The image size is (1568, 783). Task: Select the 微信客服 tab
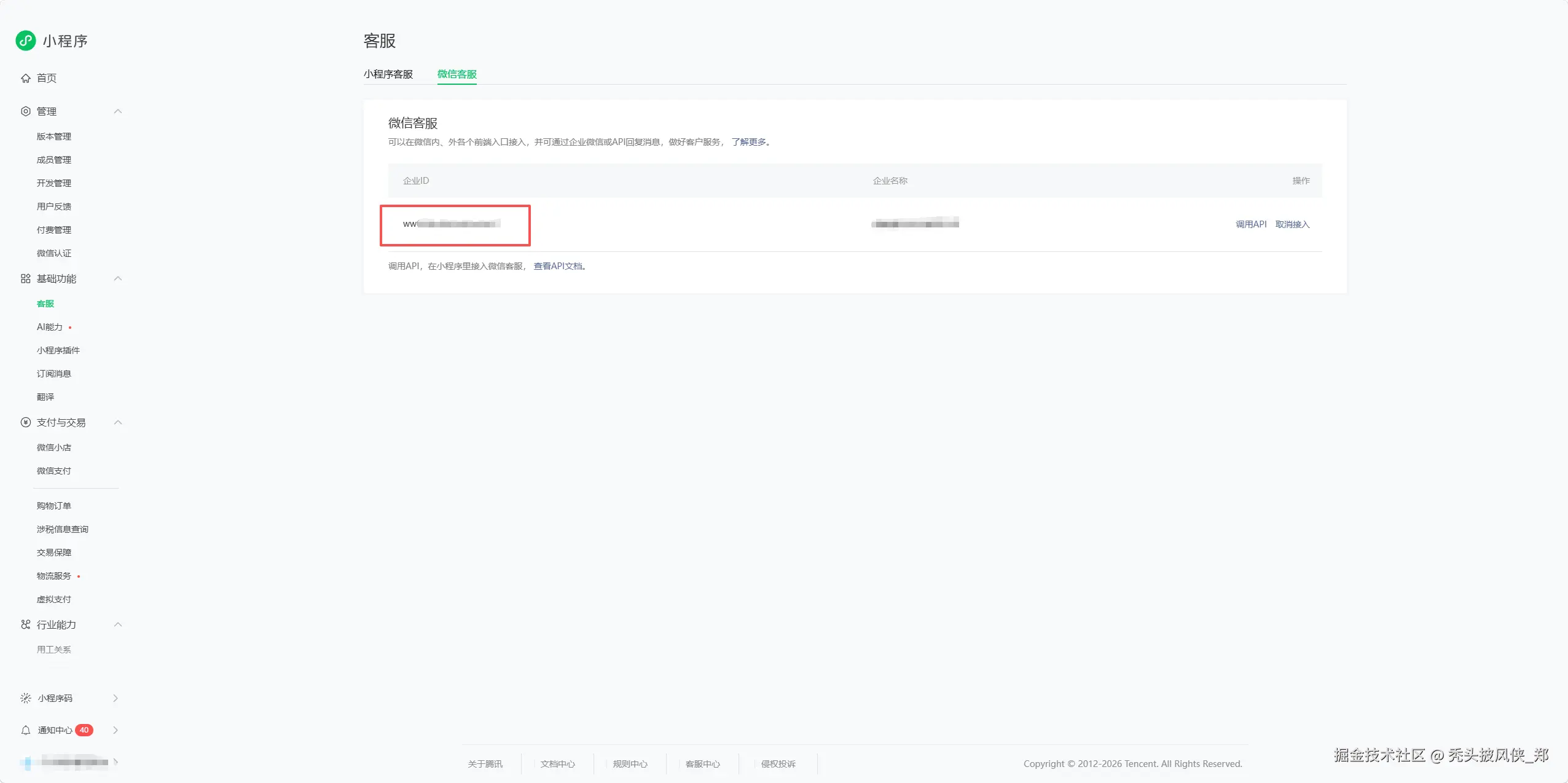point(457,74)
